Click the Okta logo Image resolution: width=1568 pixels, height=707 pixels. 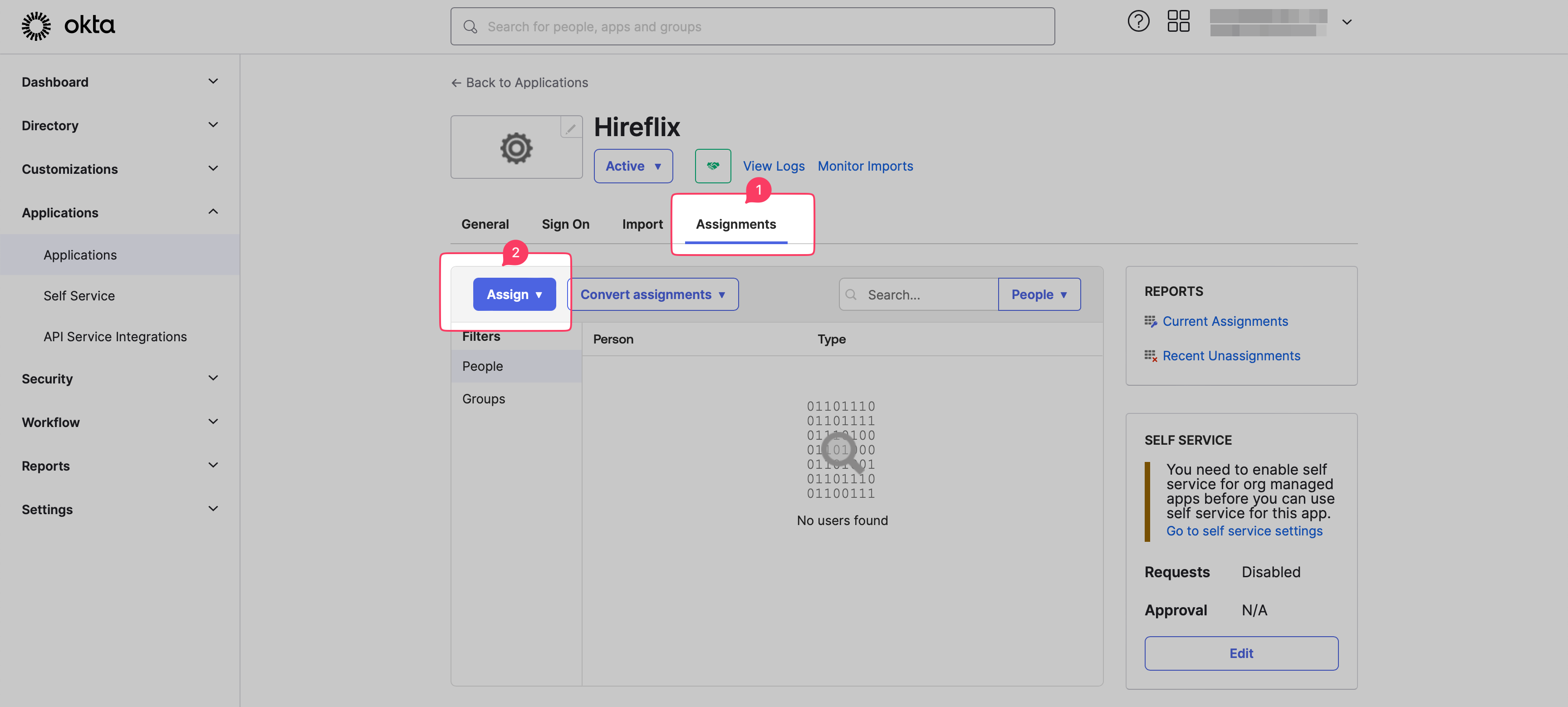tap(68, 25)
